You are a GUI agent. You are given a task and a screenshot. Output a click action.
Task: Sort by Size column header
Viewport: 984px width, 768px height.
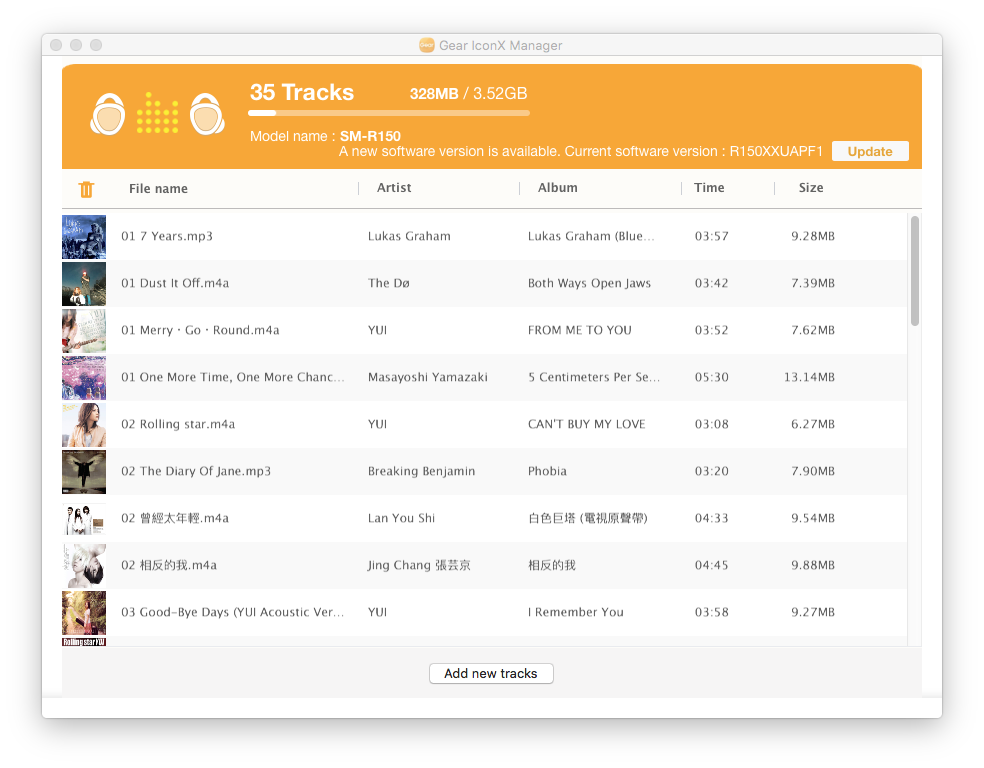811,188
